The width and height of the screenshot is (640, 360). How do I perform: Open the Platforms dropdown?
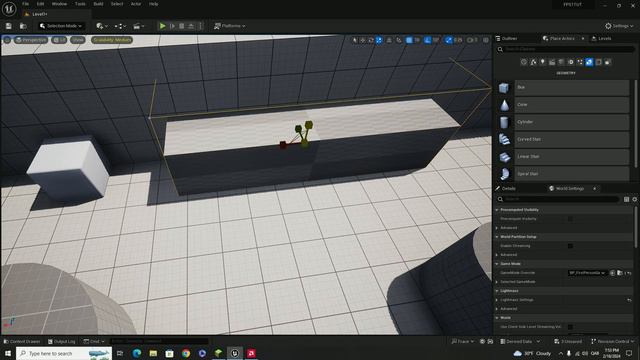(230, 26)
